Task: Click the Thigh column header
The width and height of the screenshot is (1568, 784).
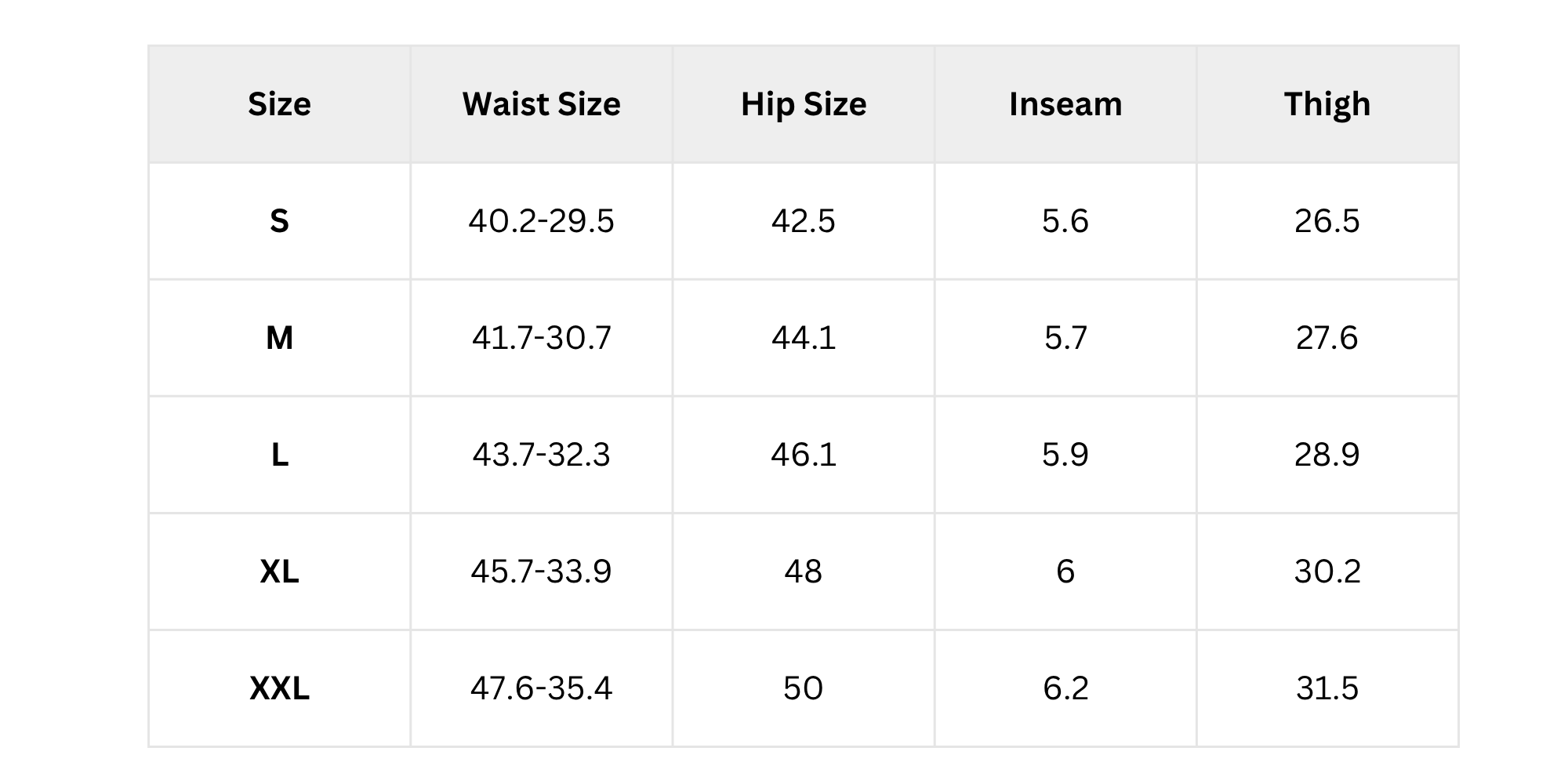Action: pyautogui.click(x=1327, y=104)
